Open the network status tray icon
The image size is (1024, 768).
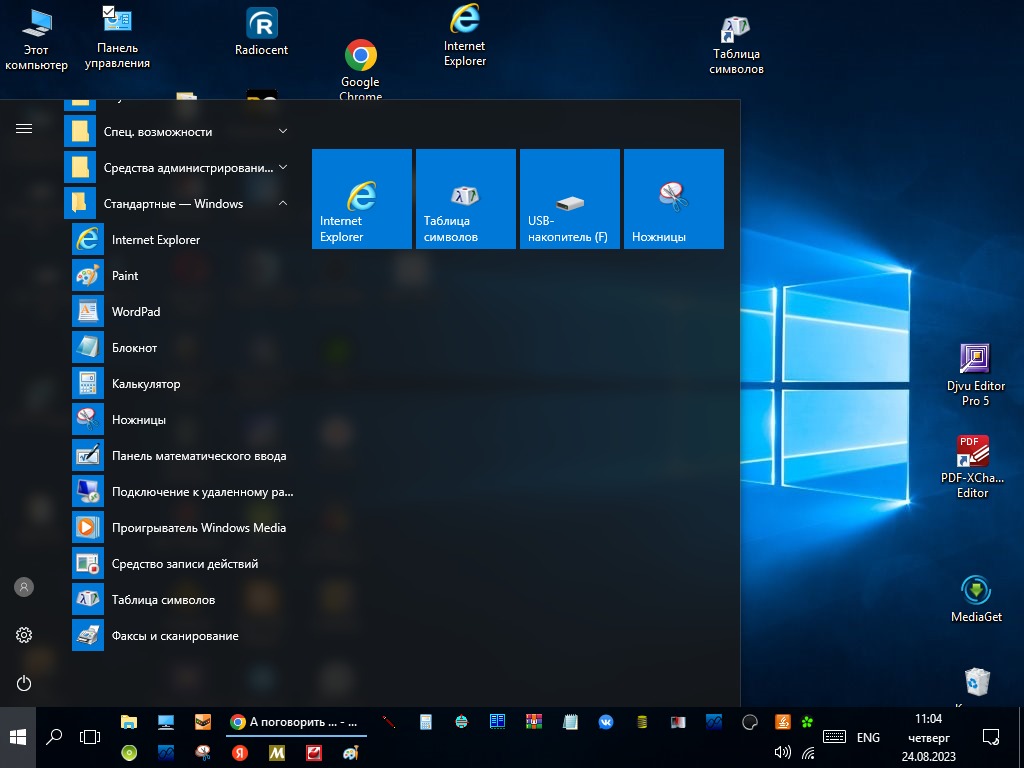[x=808, y=753]
